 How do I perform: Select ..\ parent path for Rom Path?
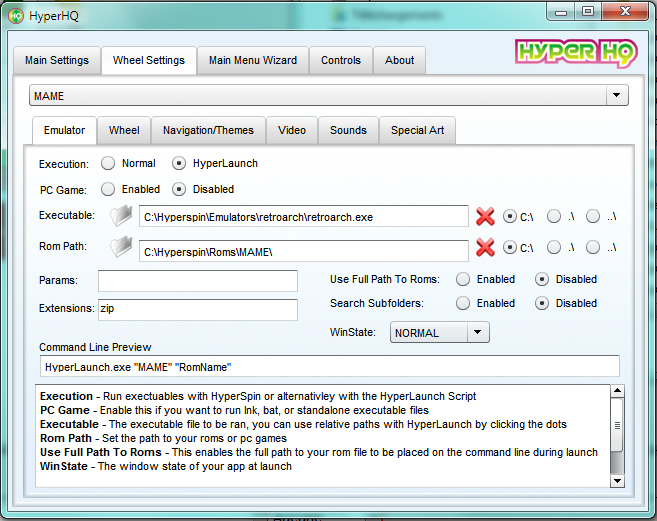[x=593, y=247]
